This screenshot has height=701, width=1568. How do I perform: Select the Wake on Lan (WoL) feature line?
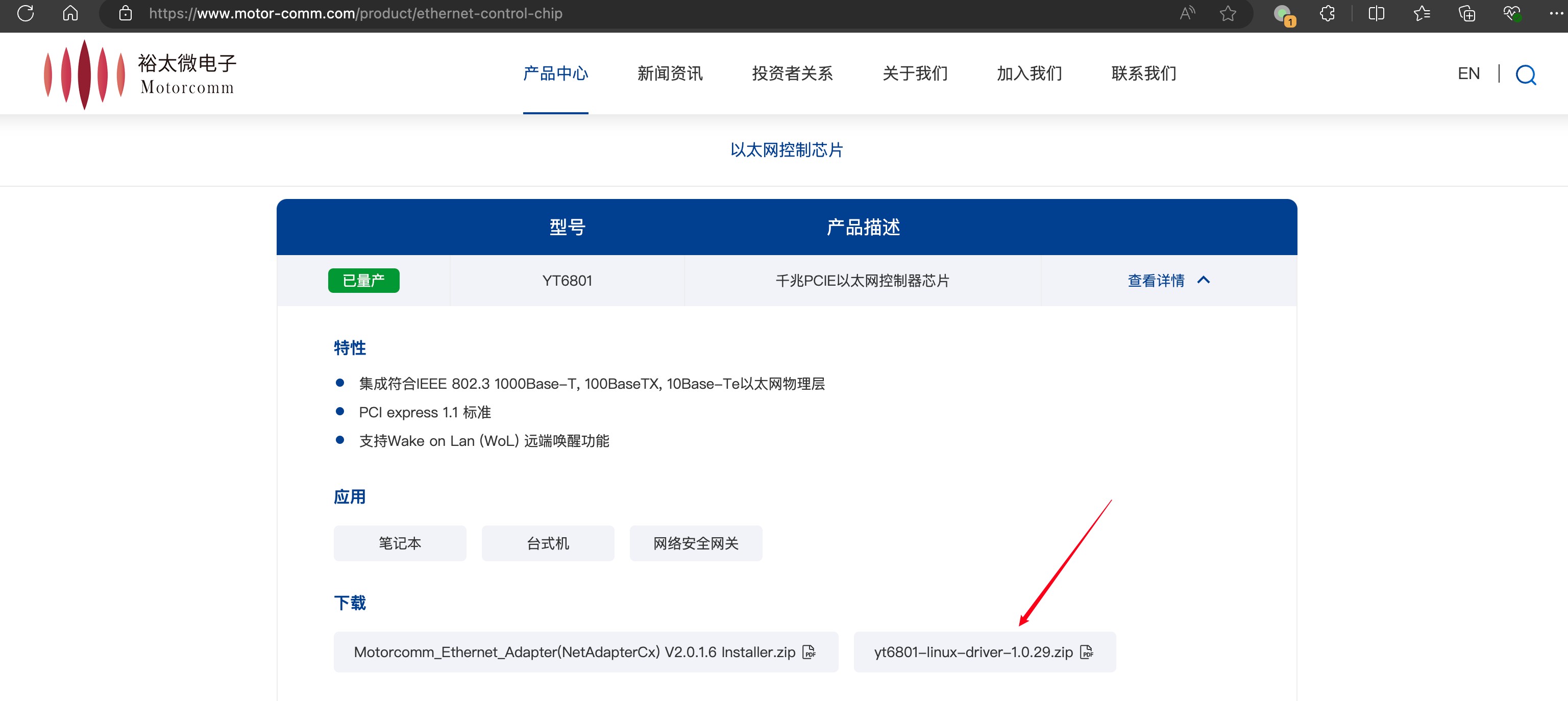pyautogui.click(x=484, y=441)
